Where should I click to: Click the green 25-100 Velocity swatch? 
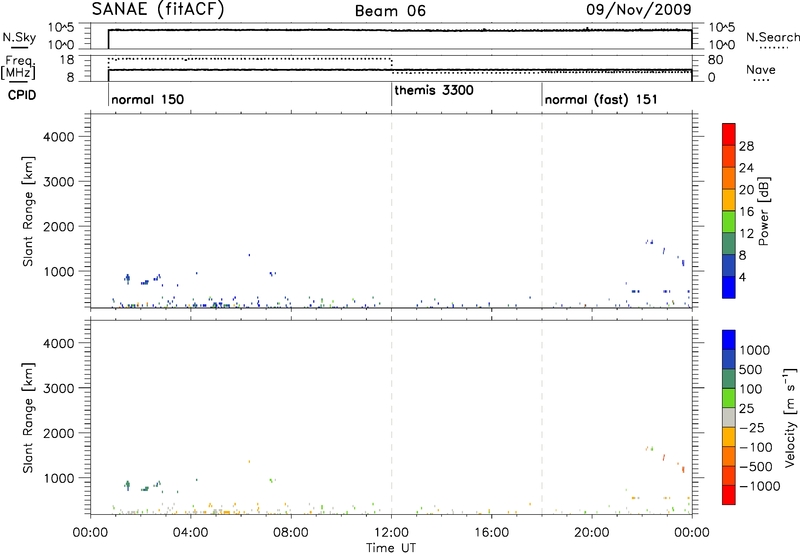pyautogui.click(x=729, y=398)
